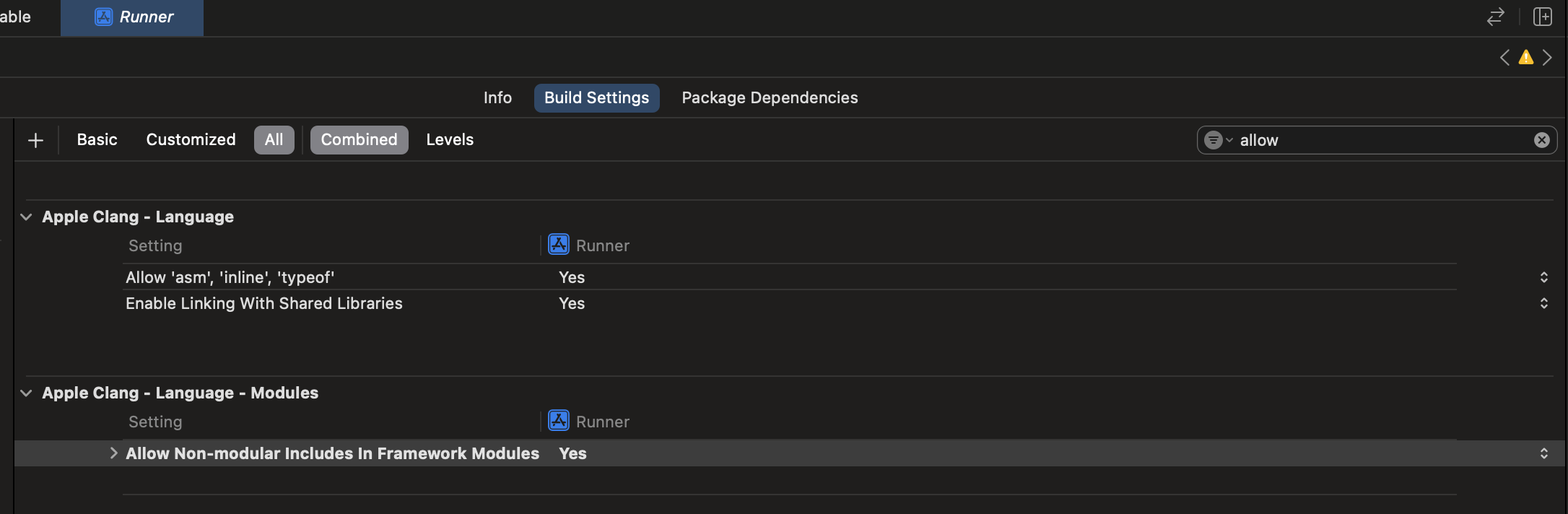
Task: Add a build setting with plus button
Action: [x=35, y=140]
